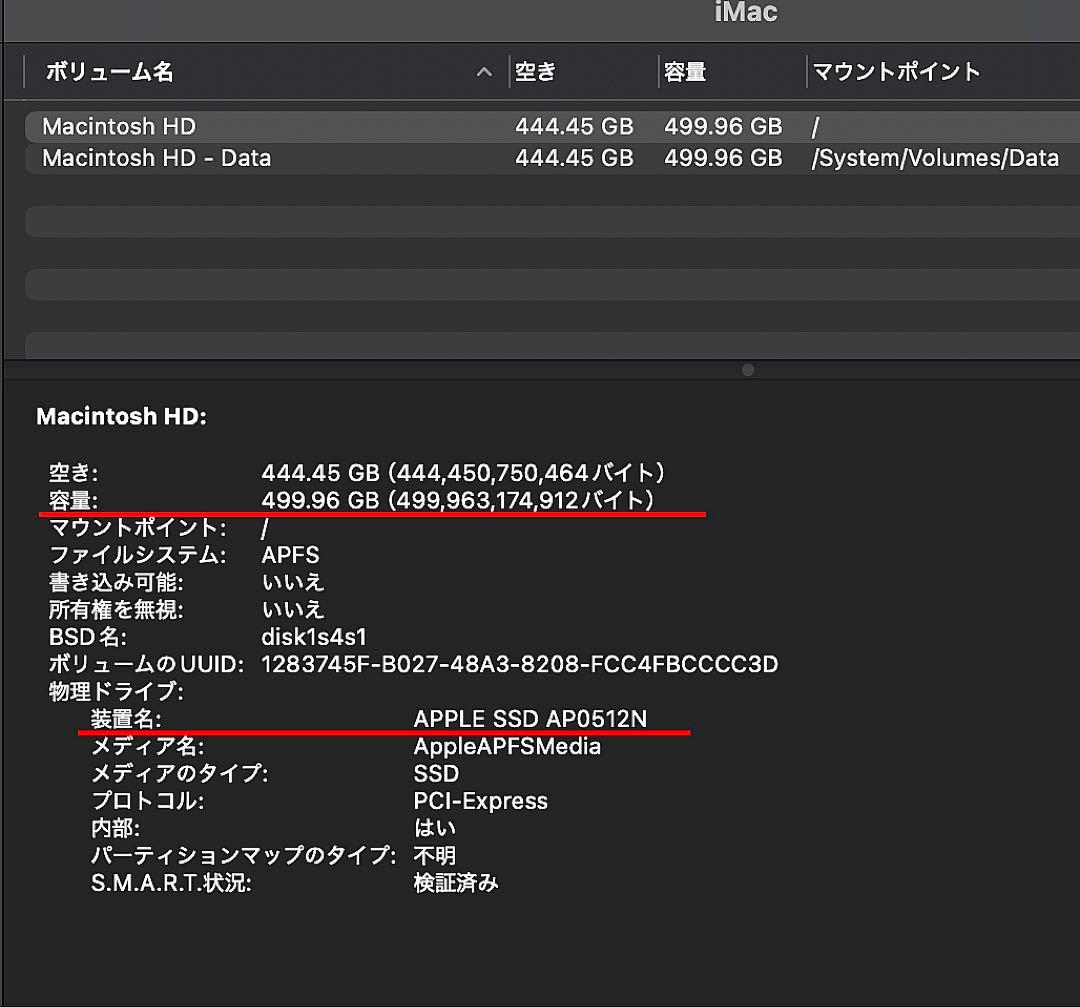
Task: Click the ボリューム名 column header
Action: click(106, 72)
